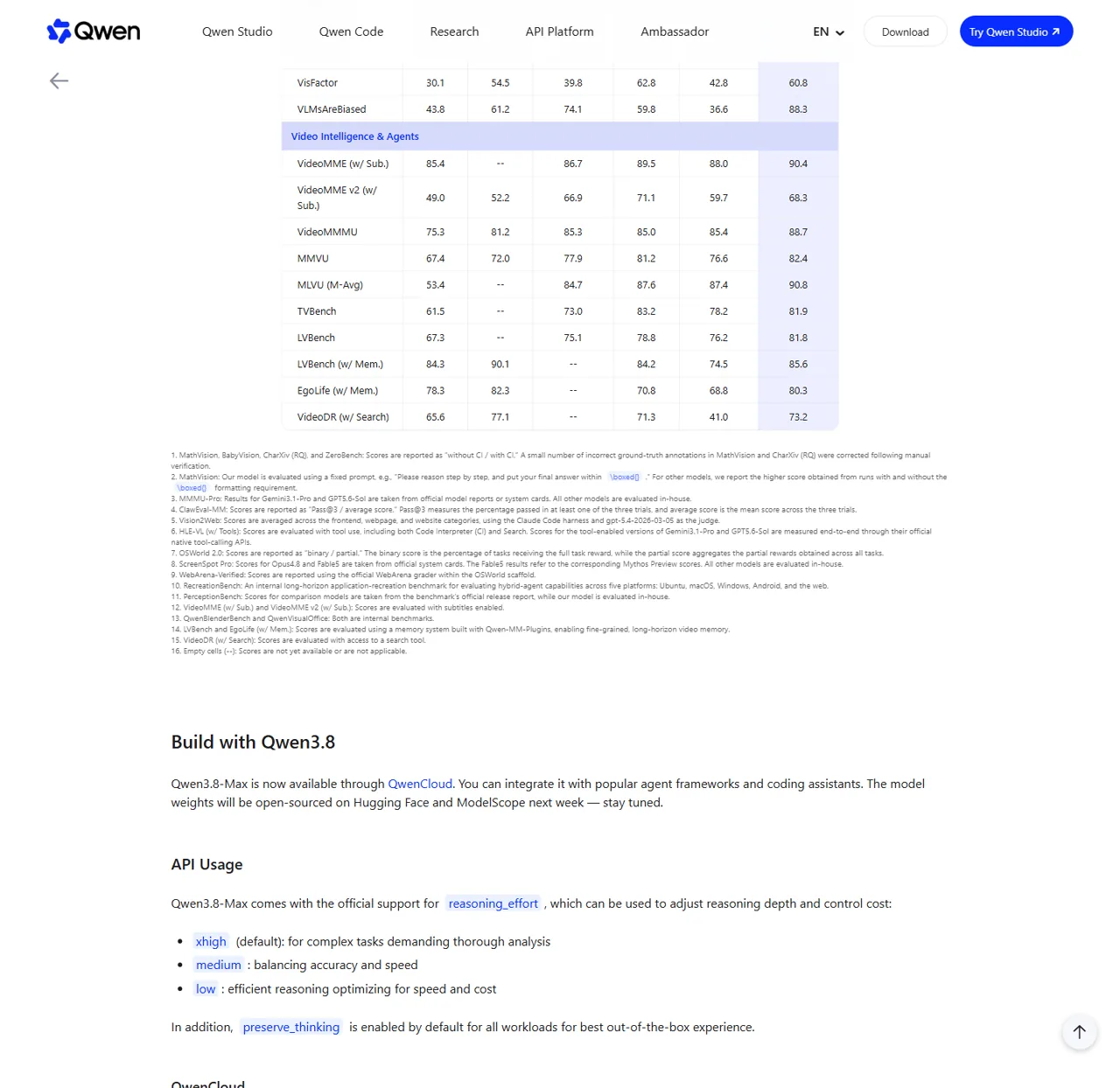This screenshot has height=1088, width=1120.
Task: Click the reasoning_effort code tag
Action: click(493, 903)
